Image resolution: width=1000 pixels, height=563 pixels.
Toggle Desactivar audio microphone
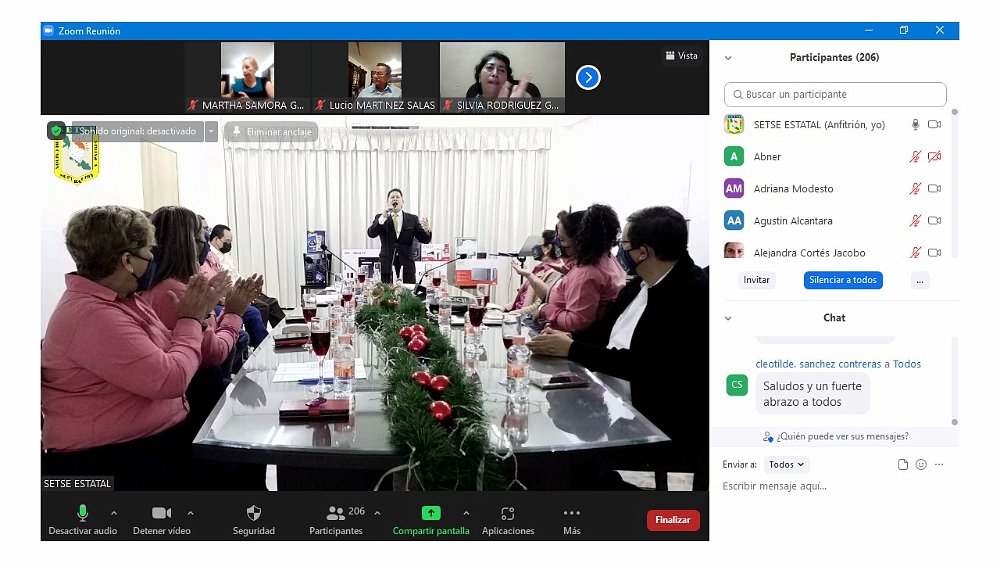pyautogui.click(x=83, y=513)
